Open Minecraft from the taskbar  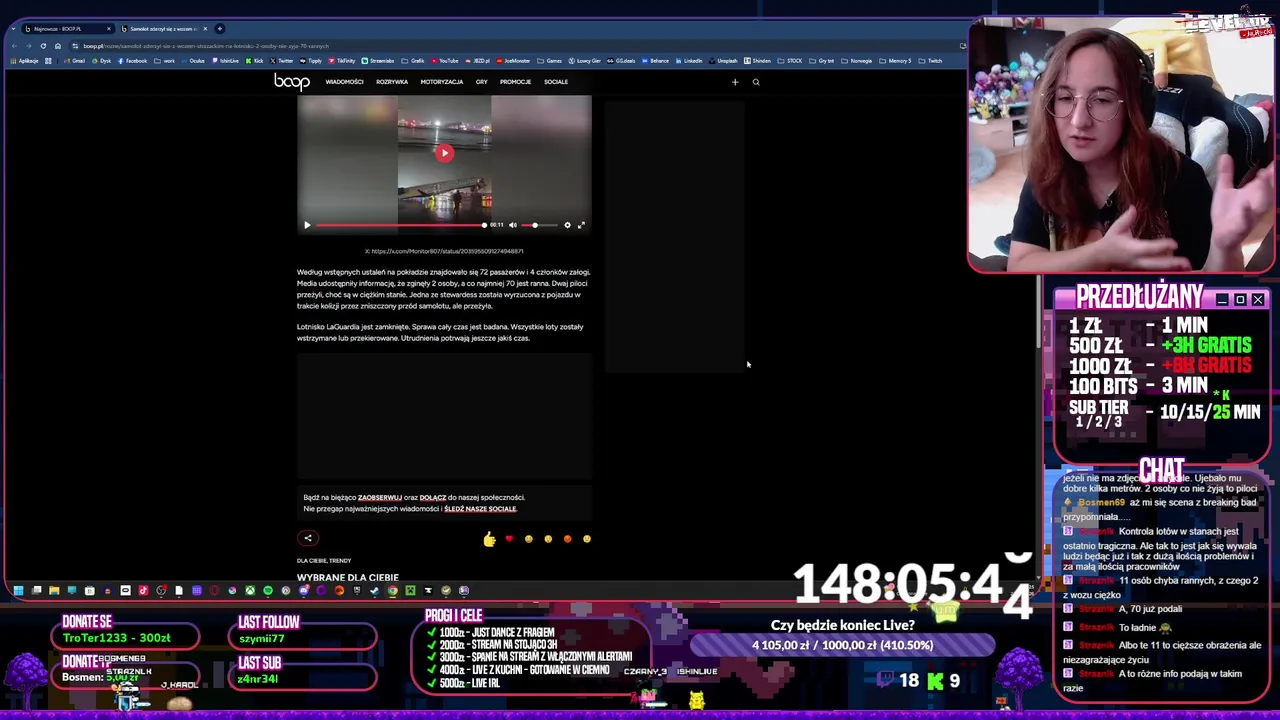click(x=410, y=591)
